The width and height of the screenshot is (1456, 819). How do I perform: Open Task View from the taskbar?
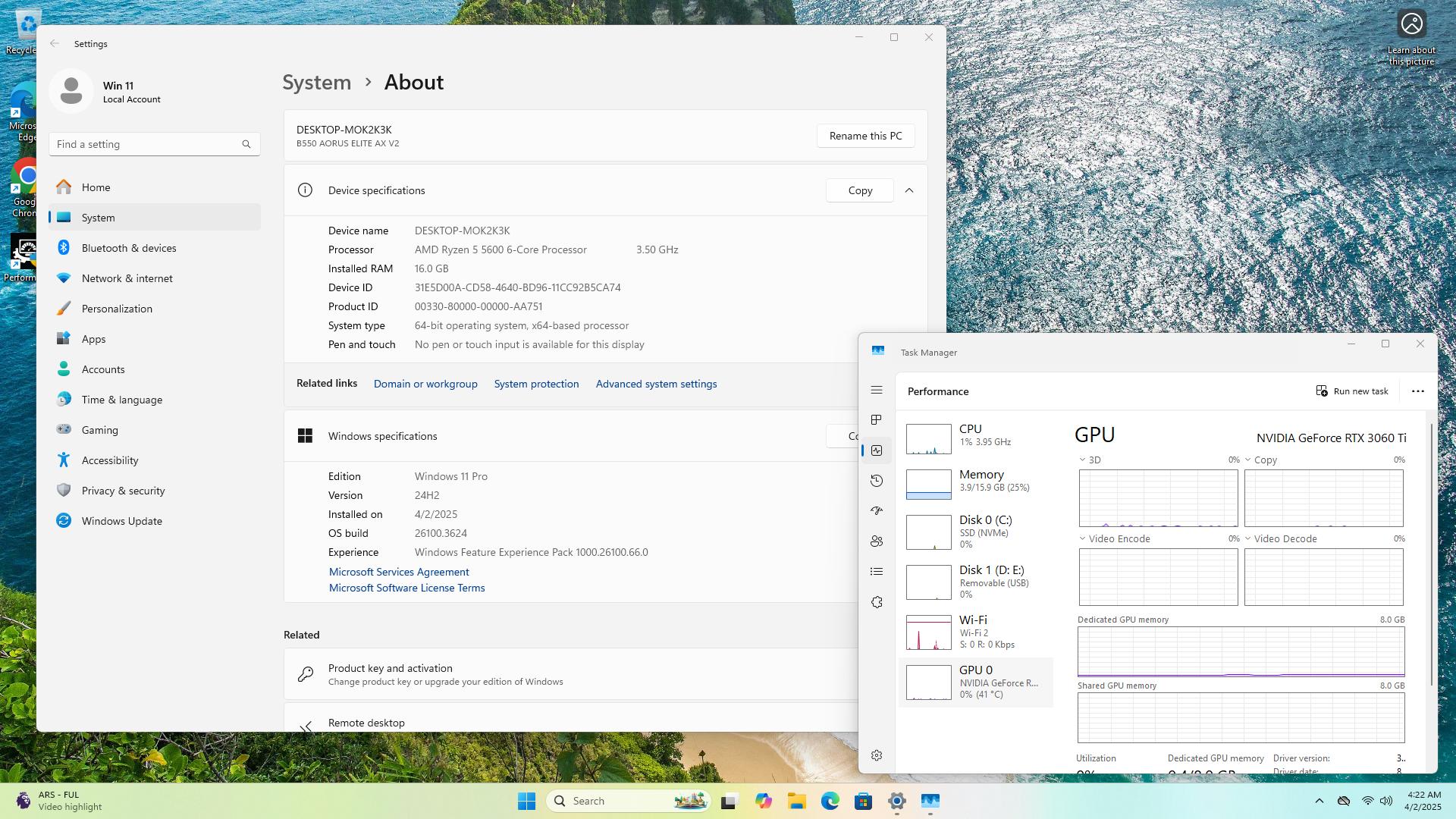click(729, 801)
